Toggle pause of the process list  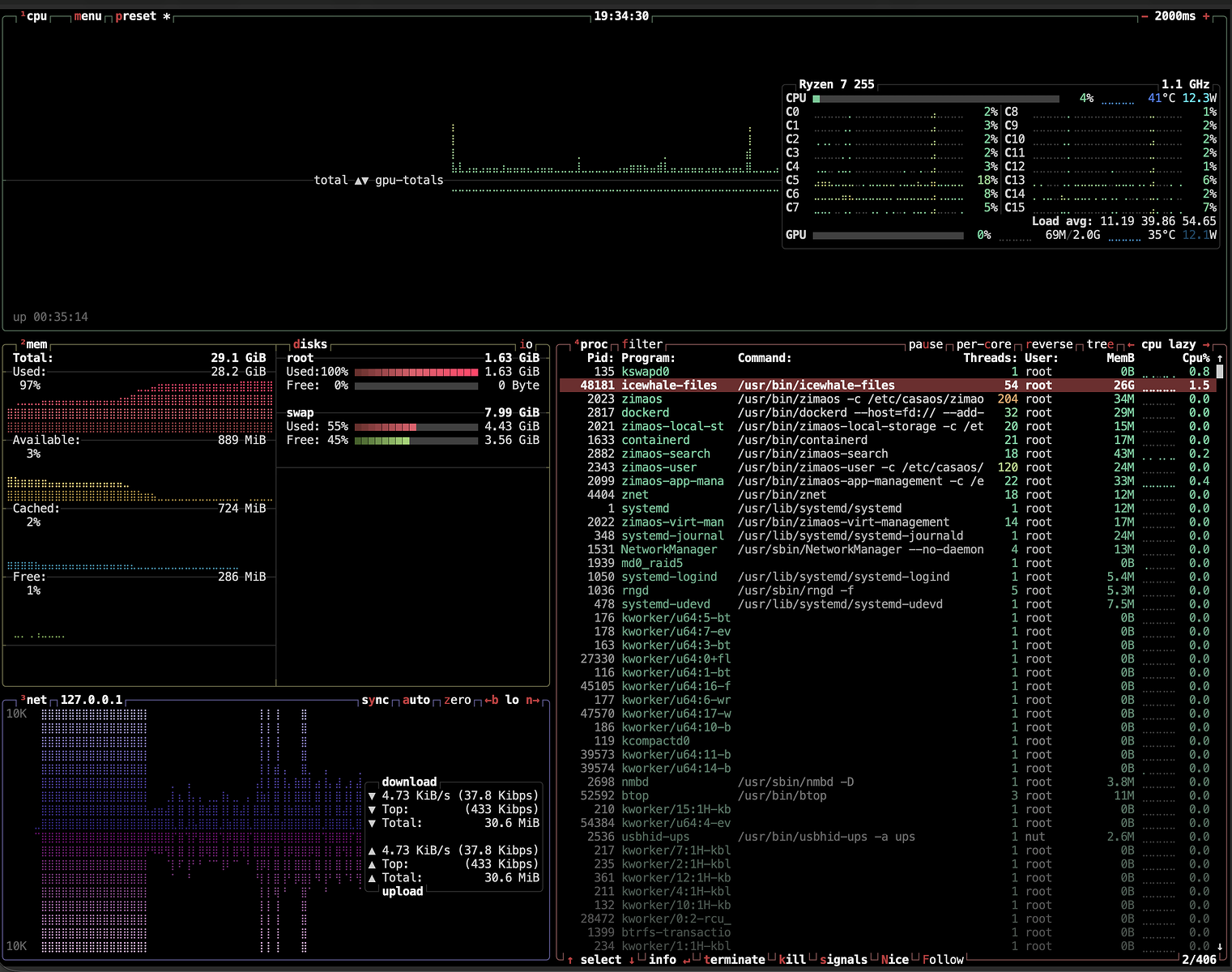926,344
